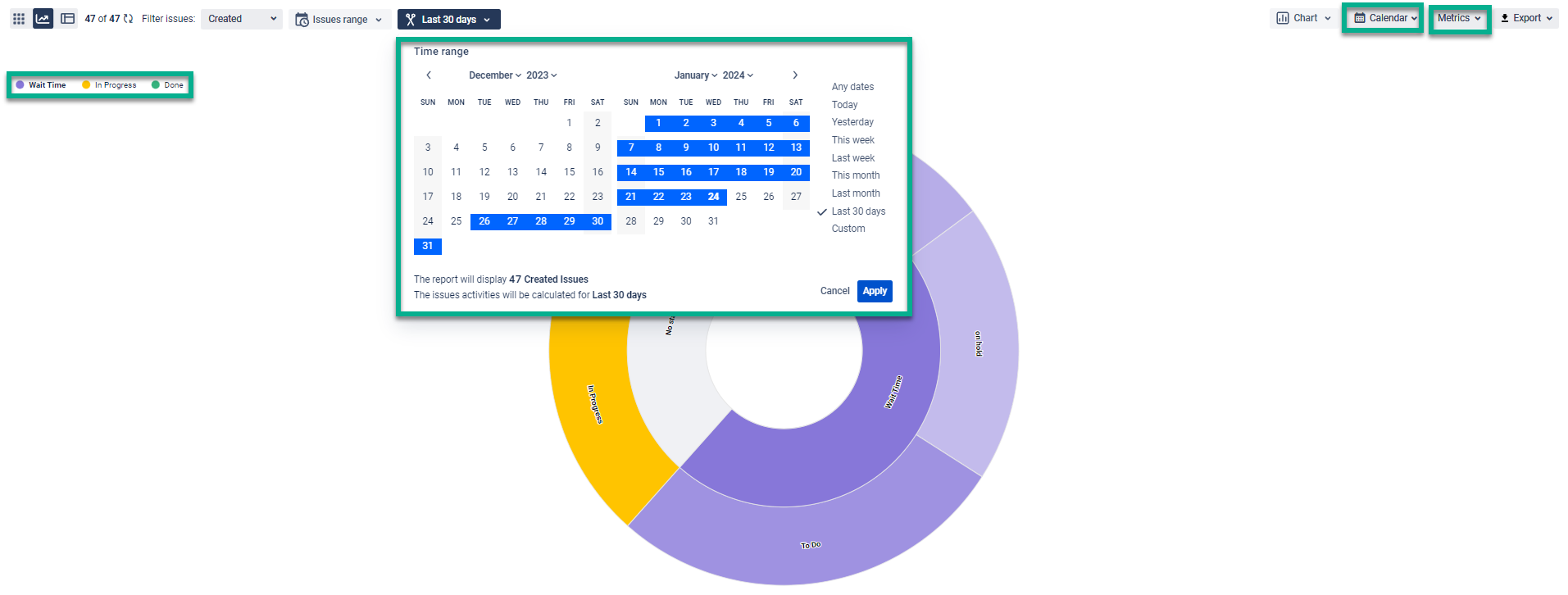The width and height of the screenshot is (1568, 595).
Task: Pick December 25 in the calendar
Action: [457, 221]
